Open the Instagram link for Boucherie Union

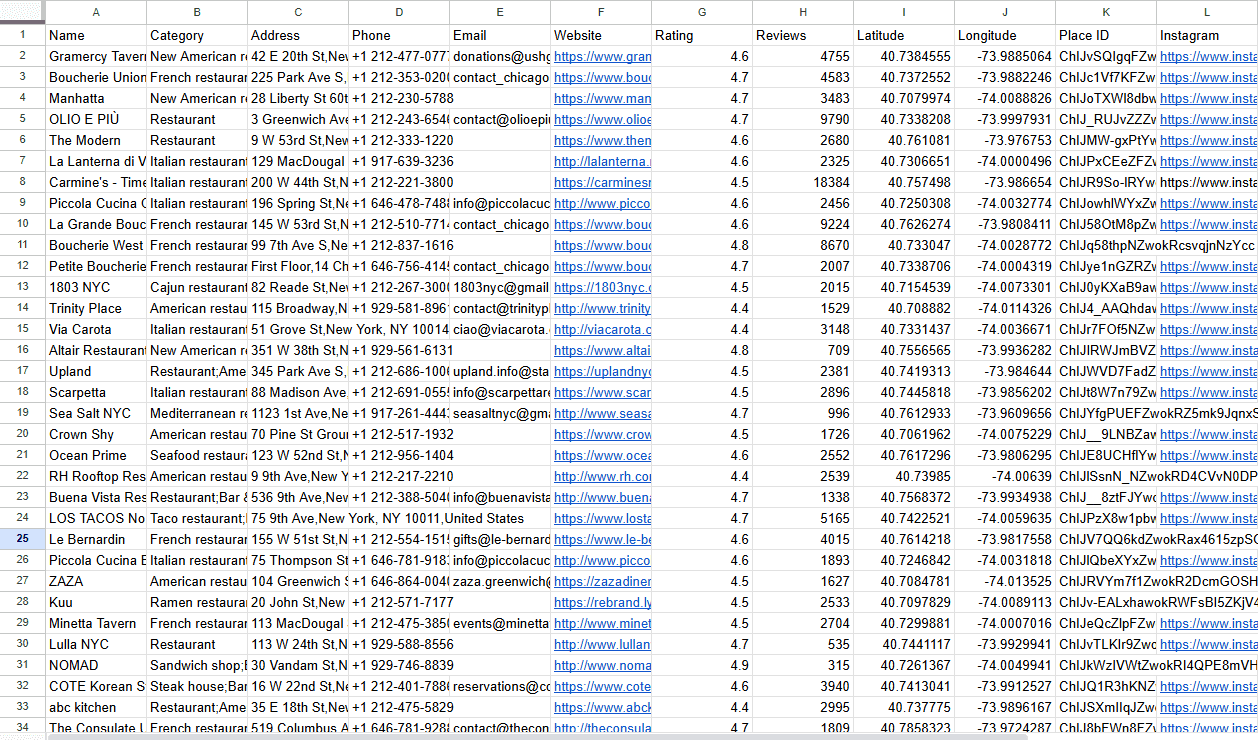click(x=1206, y=77)
